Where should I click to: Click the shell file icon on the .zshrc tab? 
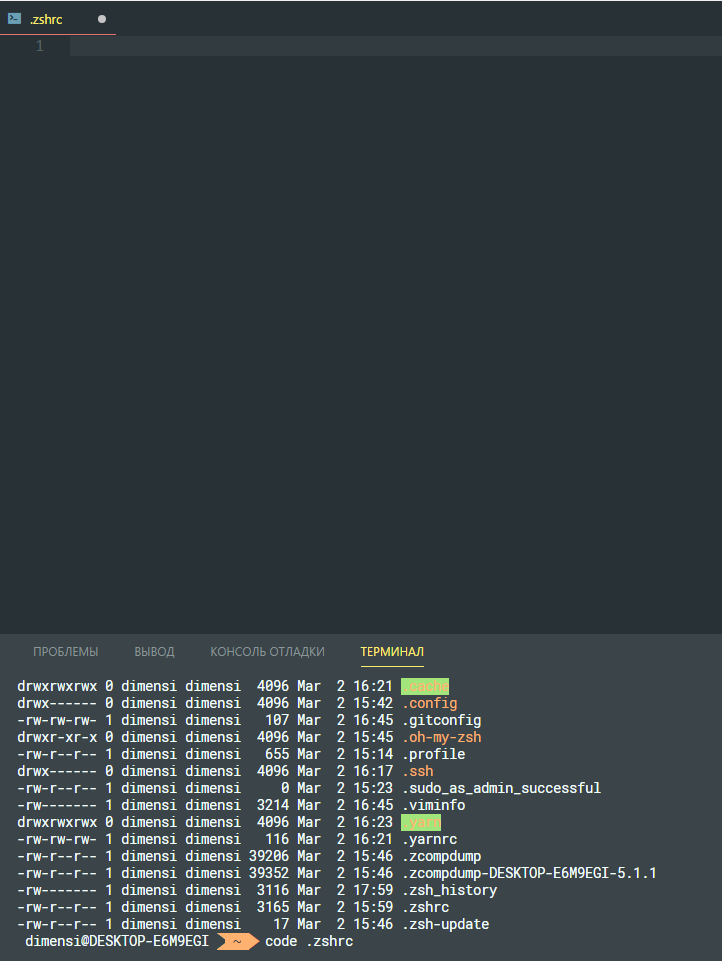(x=14, y=18)
